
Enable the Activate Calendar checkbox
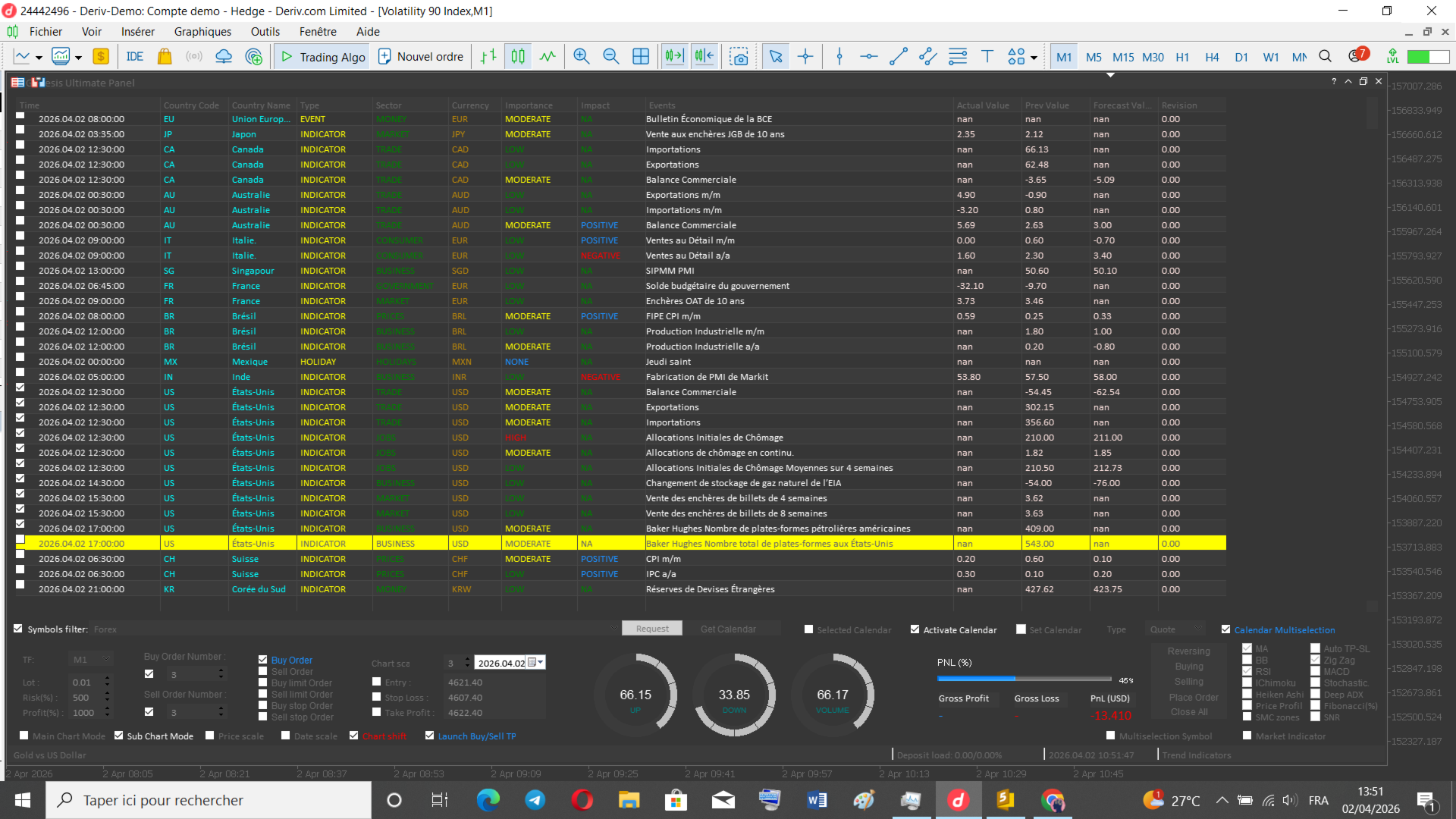point(915,629)
